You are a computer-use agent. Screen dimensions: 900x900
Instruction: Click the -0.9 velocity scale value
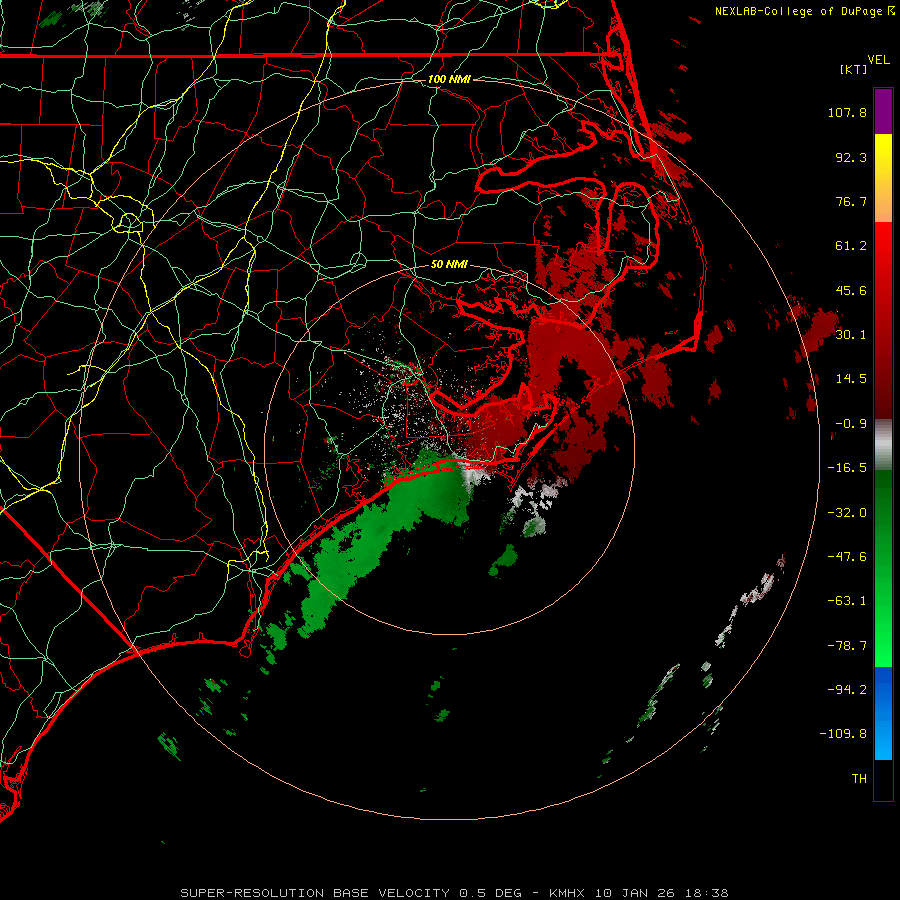click(x=851, y=424)
